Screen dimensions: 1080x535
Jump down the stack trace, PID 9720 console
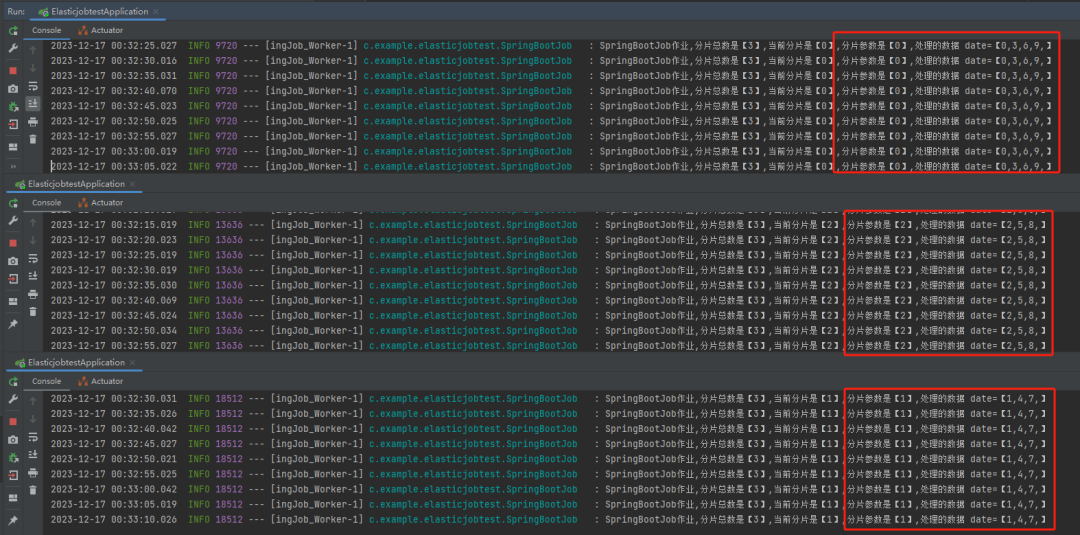[x=33, y=68]
